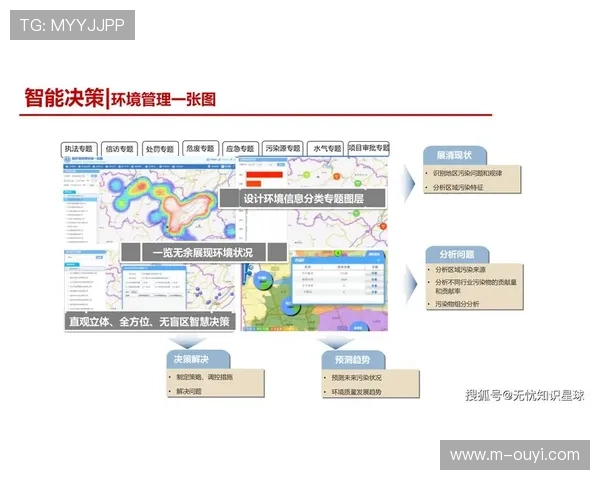The height and width of the screenshot is (480, 600).
Task: Select the 危废专题 tab
Action: (x=201, y=148)
